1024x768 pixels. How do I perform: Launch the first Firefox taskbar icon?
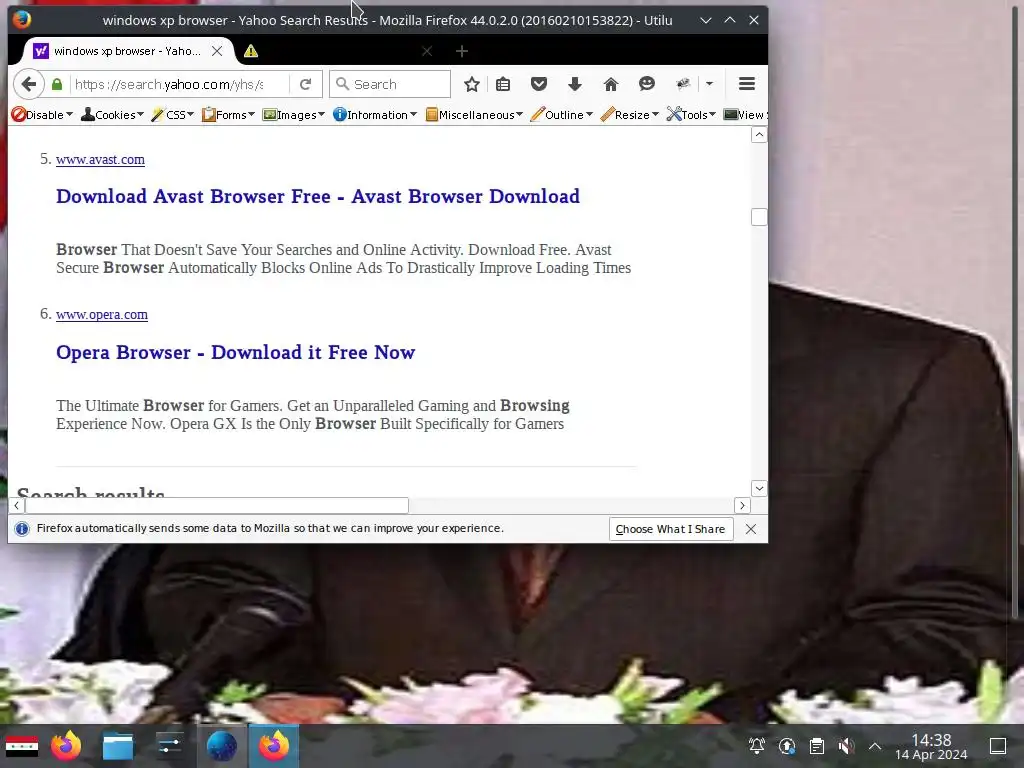pos(66,746)
